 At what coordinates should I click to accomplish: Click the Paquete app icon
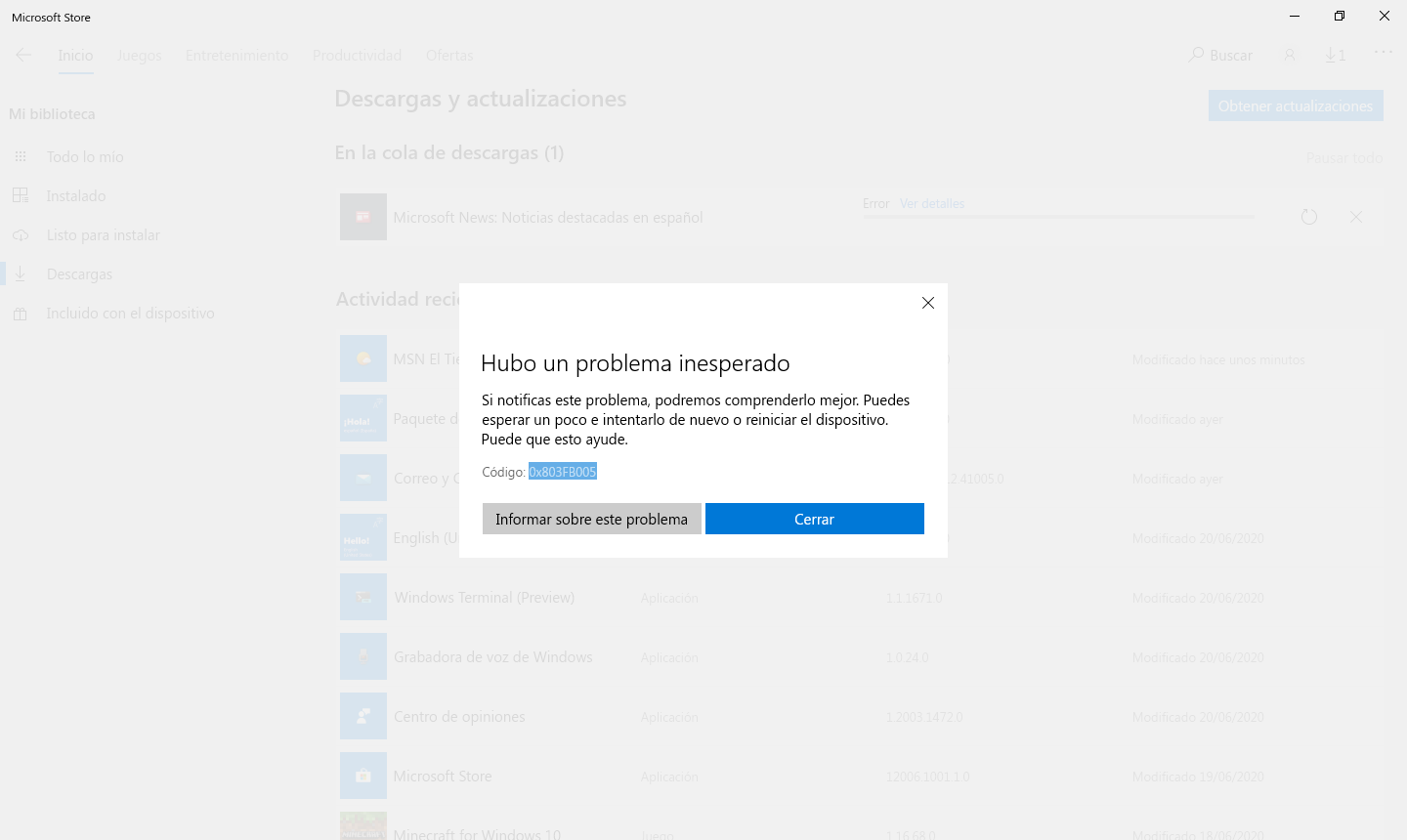click(x=363, y=418)
